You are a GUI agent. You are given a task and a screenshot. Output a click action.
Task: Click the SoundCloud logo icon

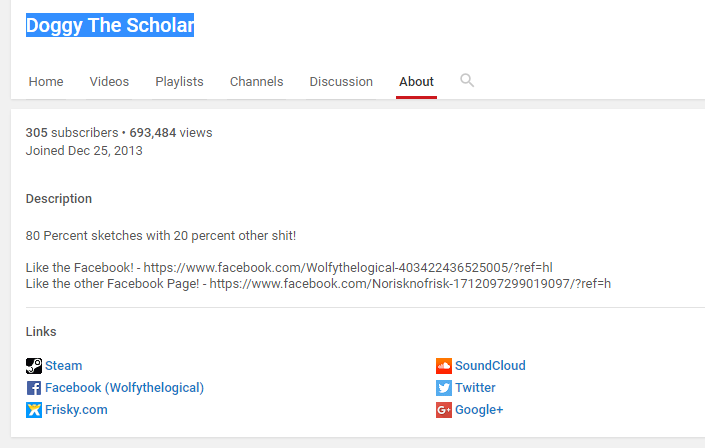tap(444, 366)
